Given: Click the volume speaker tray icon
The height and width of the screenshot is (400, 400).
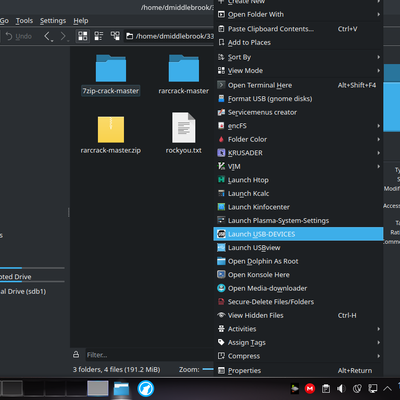Looking at the screenshot, I should [x=341, y=389].
